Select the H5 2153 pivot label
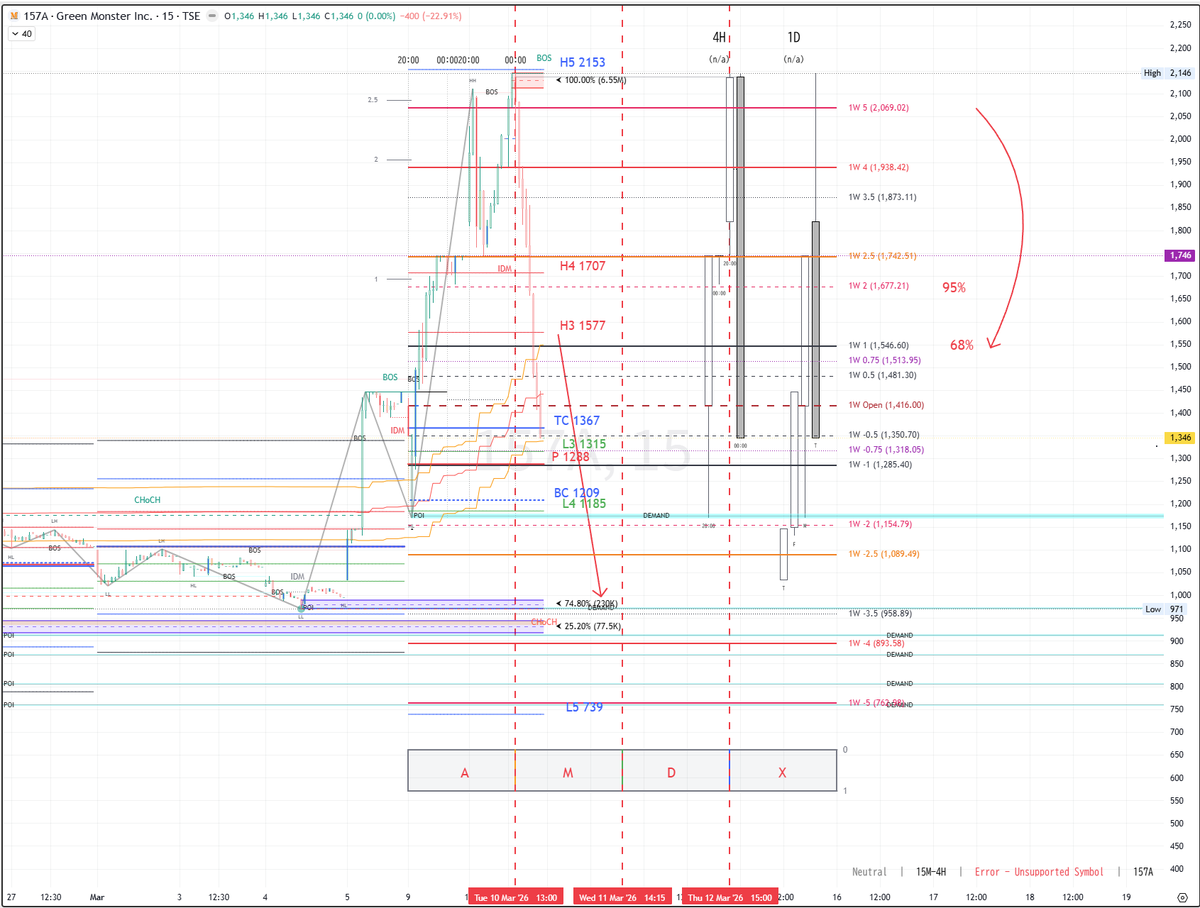This screenshot has height=908, width=1200. tap(582, 62)
